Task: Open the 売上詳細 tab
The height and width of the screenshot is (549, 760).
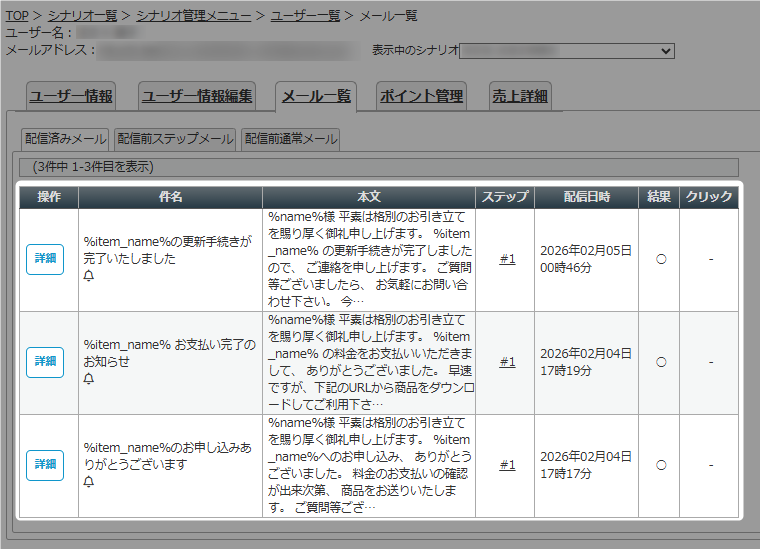Action: click(x=520, y=96)
